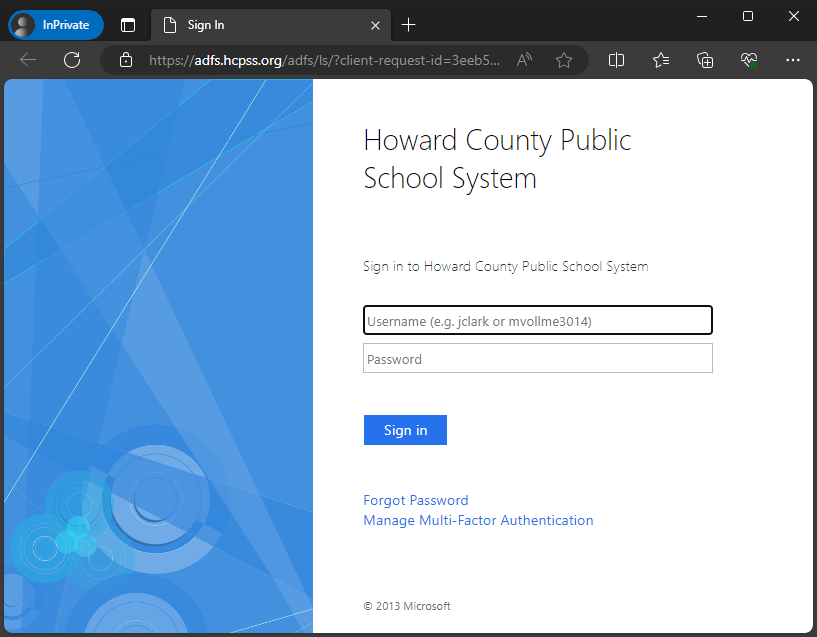View site security via the lock icon
817x637 pixels.
tap(126, 60)
